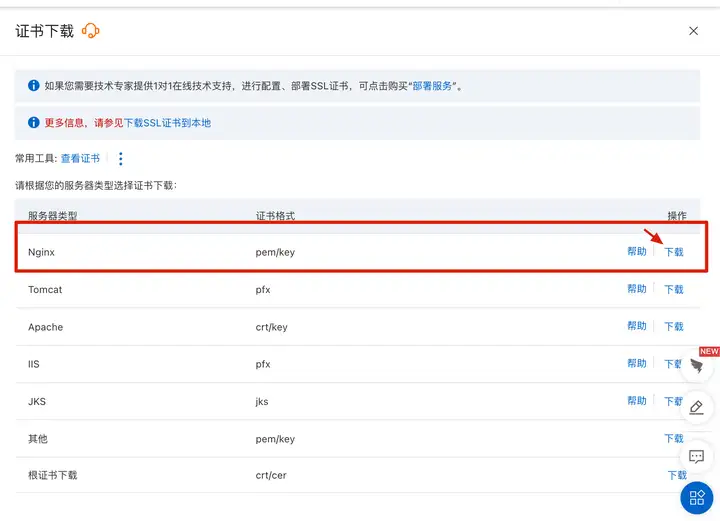Image resolution: width=720 pixels, height=521 pixels.
Task: Download the Tomcat pfx certificate
Action: [x=674, y=290]
